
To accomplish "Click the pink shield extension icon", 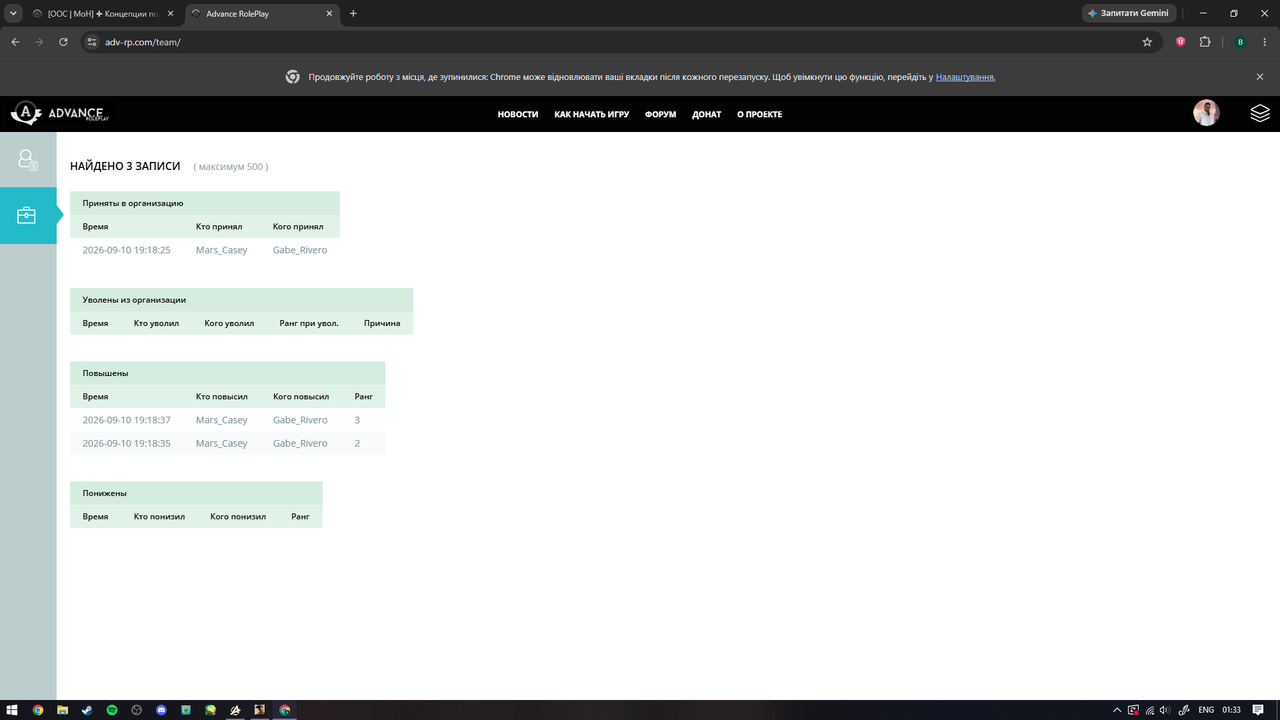I will coord(1180,42).
